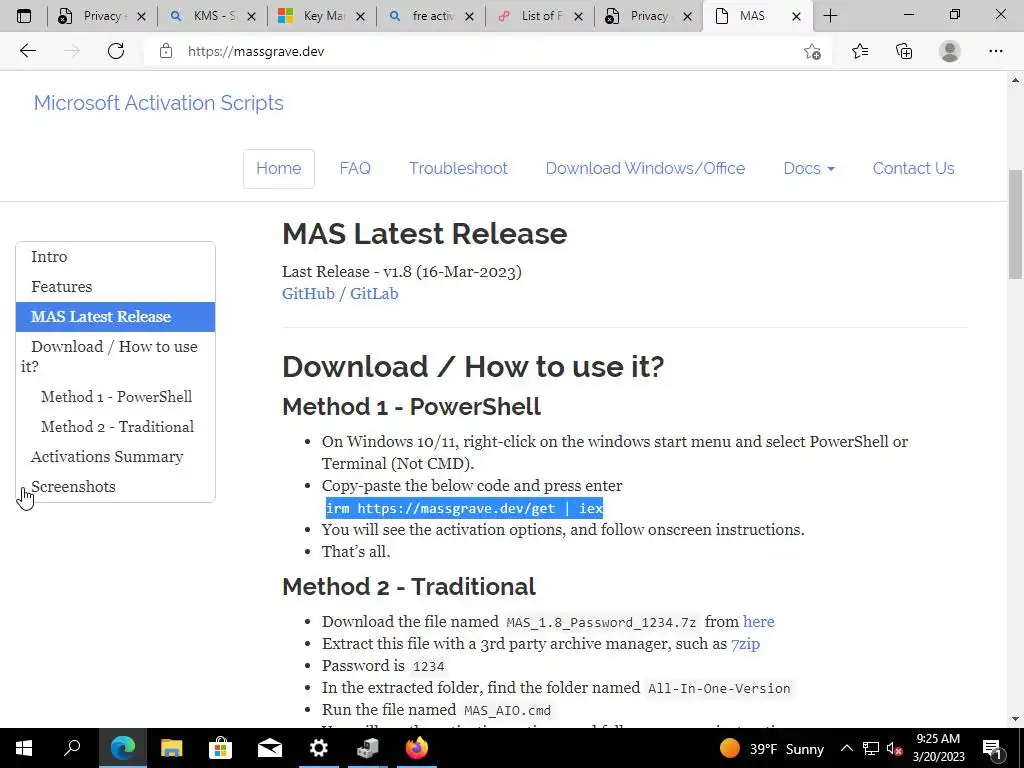The height and width of the screenshot is (768, 1024).
Task: View site lock information icon
Action: 166,51
